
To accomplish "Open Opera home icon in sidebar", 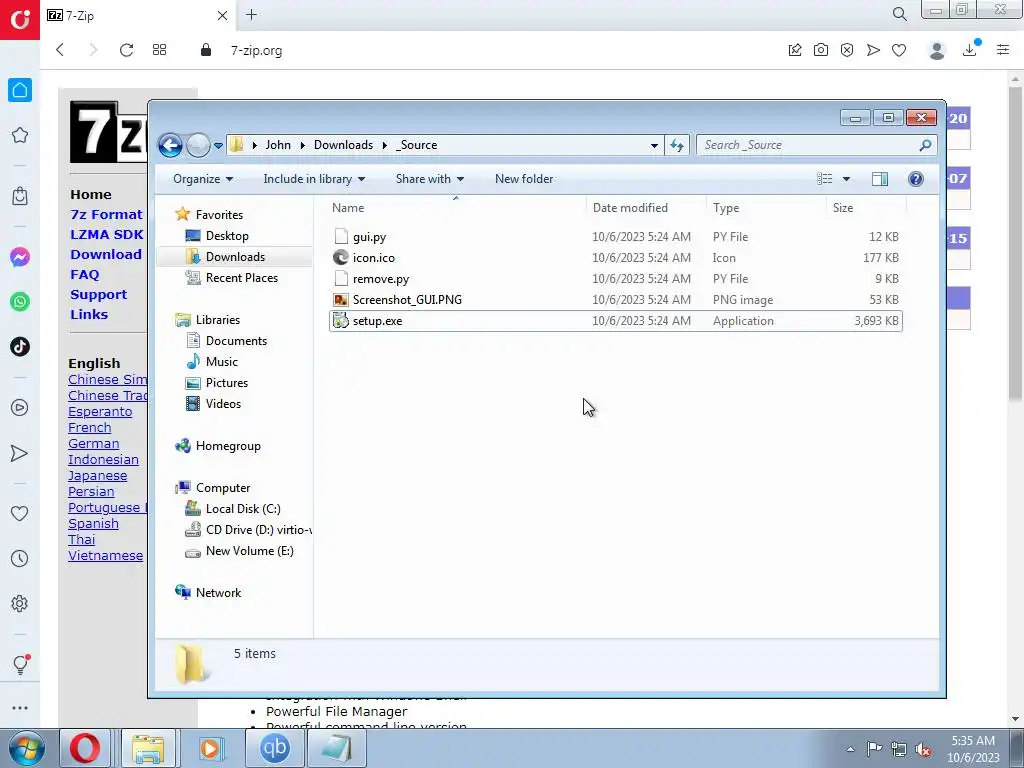I will click(x=20, y=90).
